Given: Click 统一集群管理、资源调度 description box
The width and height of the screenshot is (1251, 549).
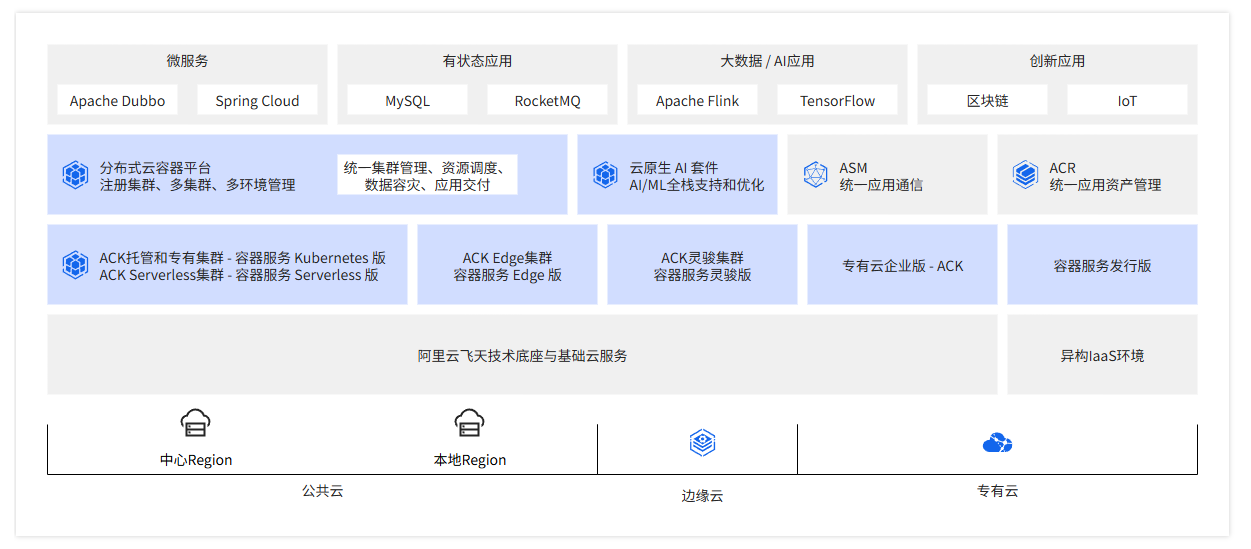Looking at the screenshot, I should (427, 175).
